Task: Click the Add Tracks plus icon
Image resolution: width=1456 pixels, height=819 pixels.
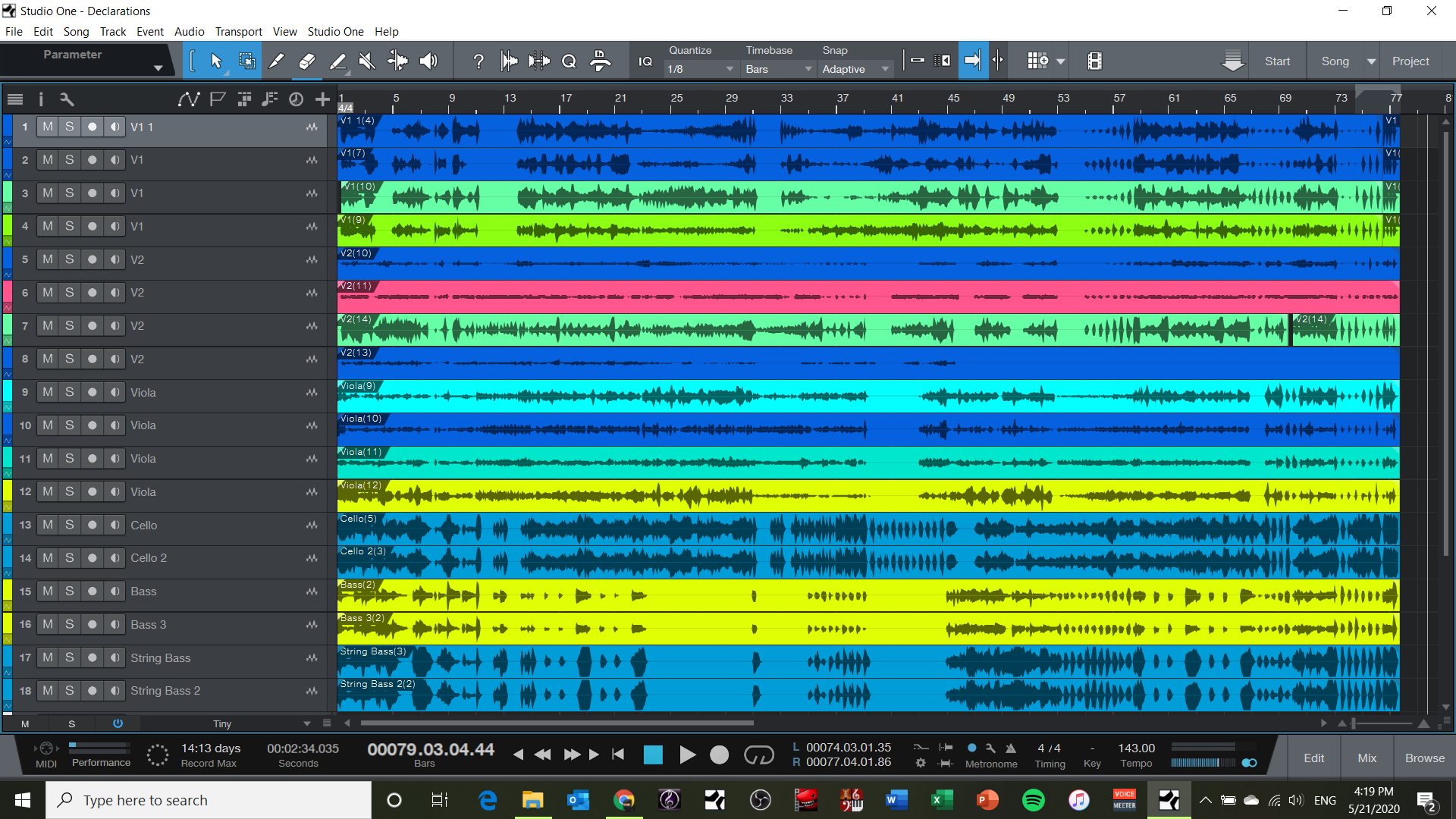Action: coord(322,99)
